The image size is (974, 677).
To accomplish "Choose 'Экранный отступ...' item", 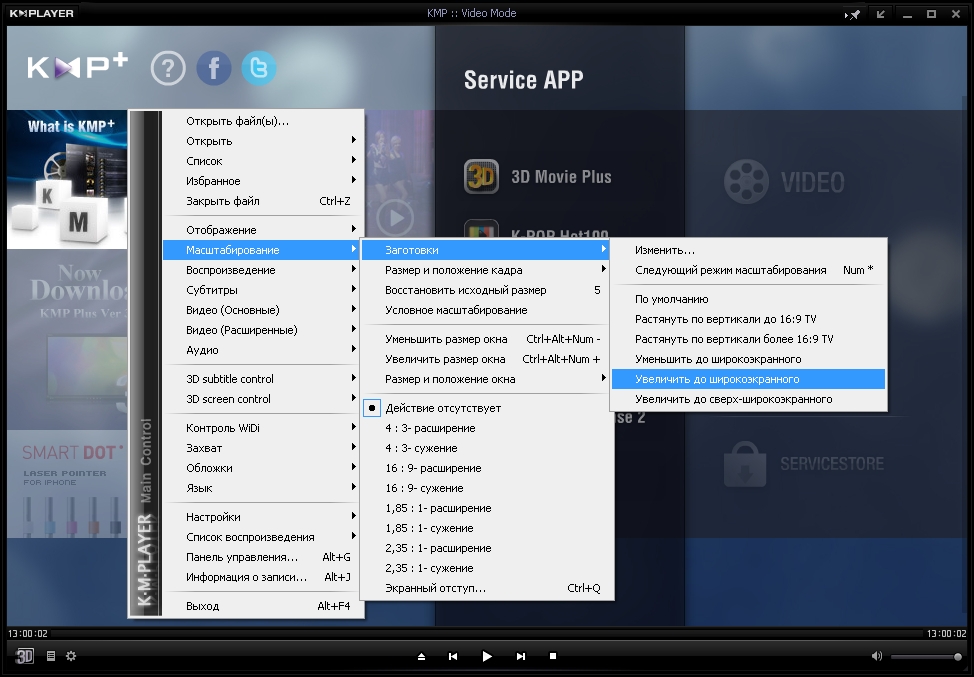I will 487,588.
